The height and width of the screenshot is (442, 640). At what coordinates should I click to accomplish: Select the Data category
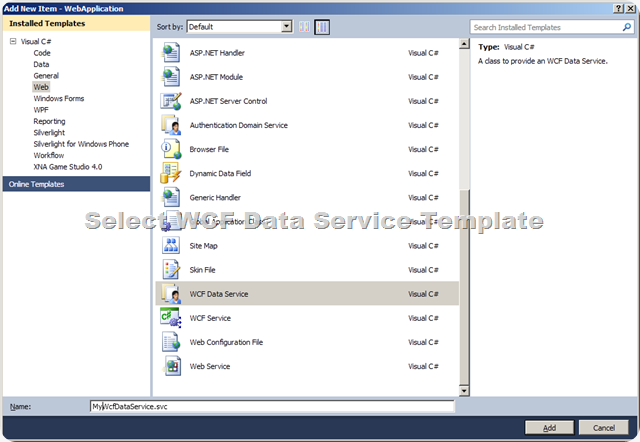point(41,64)
